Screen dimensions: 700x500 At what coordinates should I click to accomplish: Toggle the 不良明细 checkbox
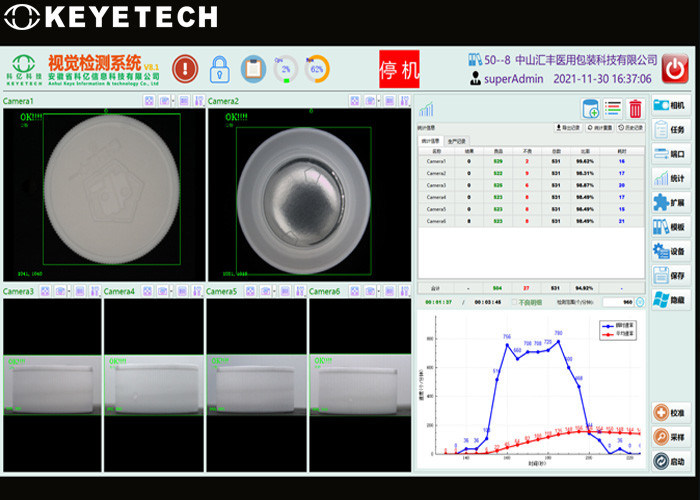515,301
